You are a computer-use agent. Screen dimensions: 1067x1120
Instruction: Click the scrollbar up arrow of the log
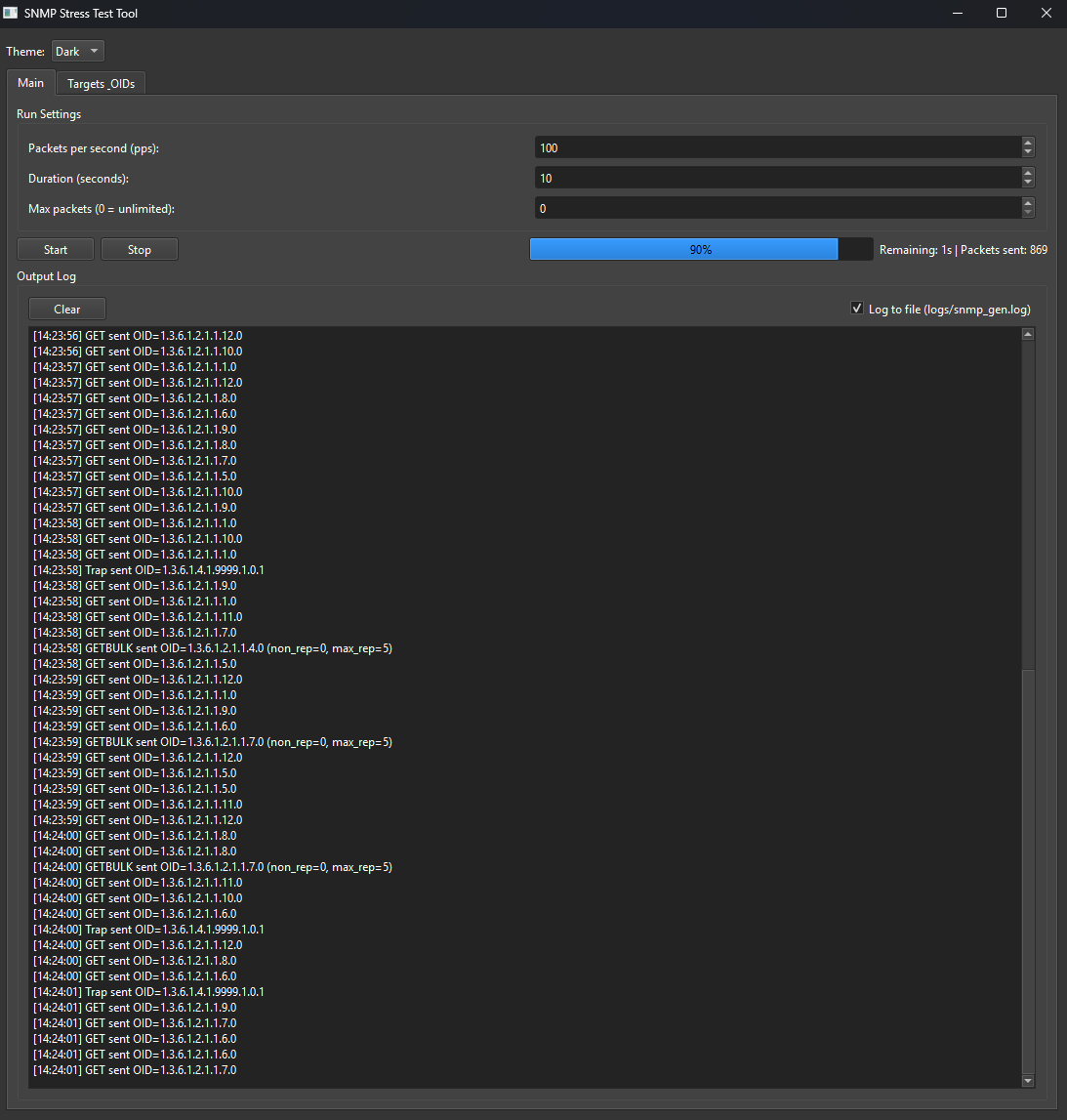[1027, 333]
